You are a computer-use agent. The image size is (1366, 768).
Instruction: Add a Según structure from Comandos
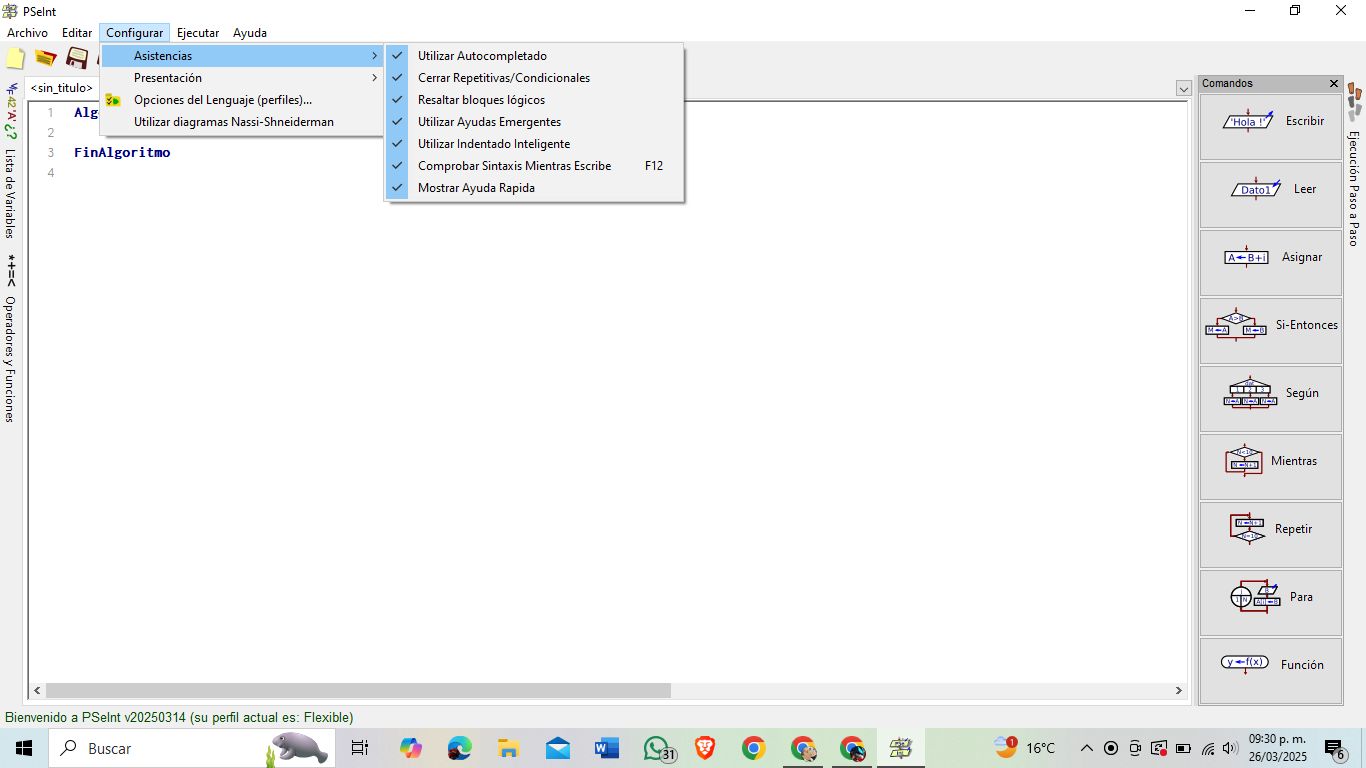(x=1270, y=394)
